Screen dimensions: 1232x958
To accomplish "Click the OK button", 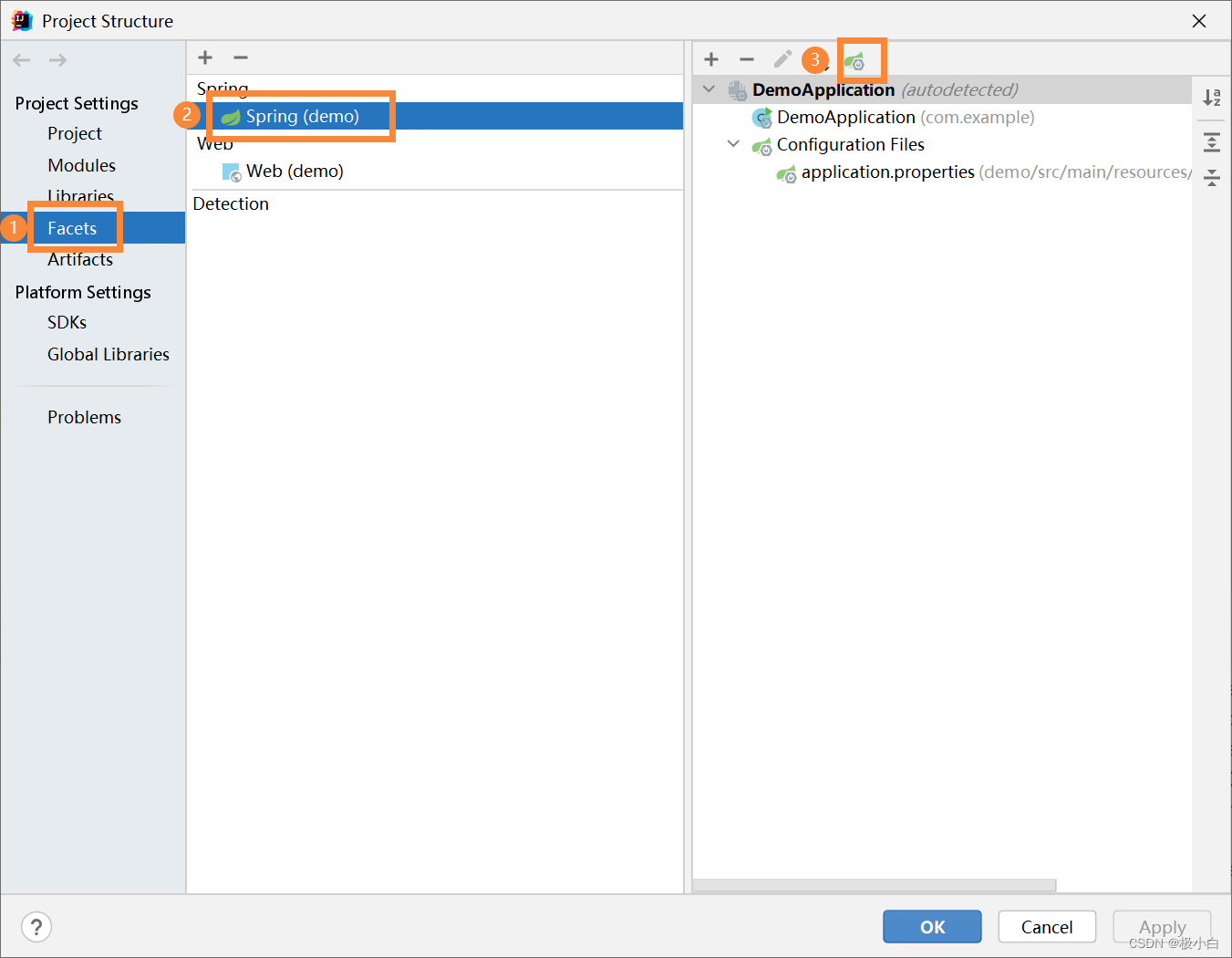I will click(x=932, y=926).
